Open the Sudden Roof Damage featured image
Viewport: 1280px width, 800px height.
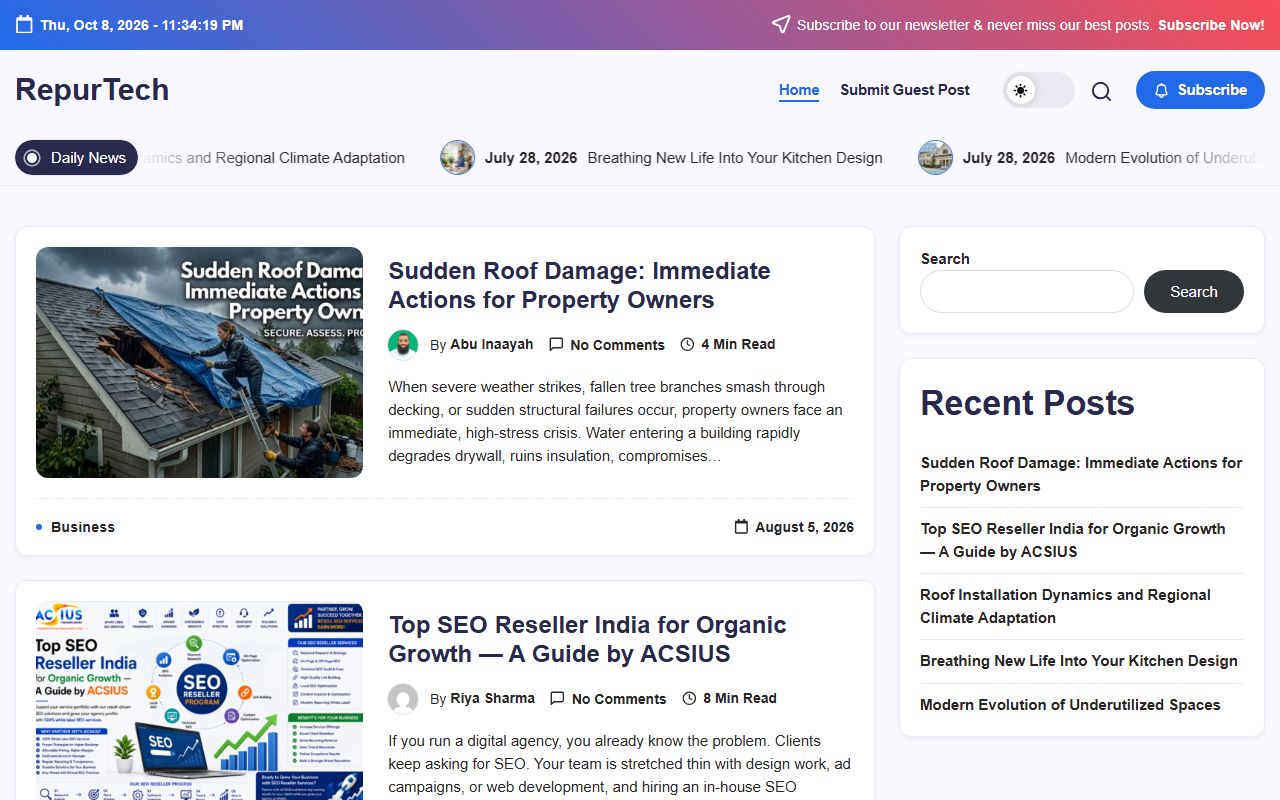tap(199, 362)
